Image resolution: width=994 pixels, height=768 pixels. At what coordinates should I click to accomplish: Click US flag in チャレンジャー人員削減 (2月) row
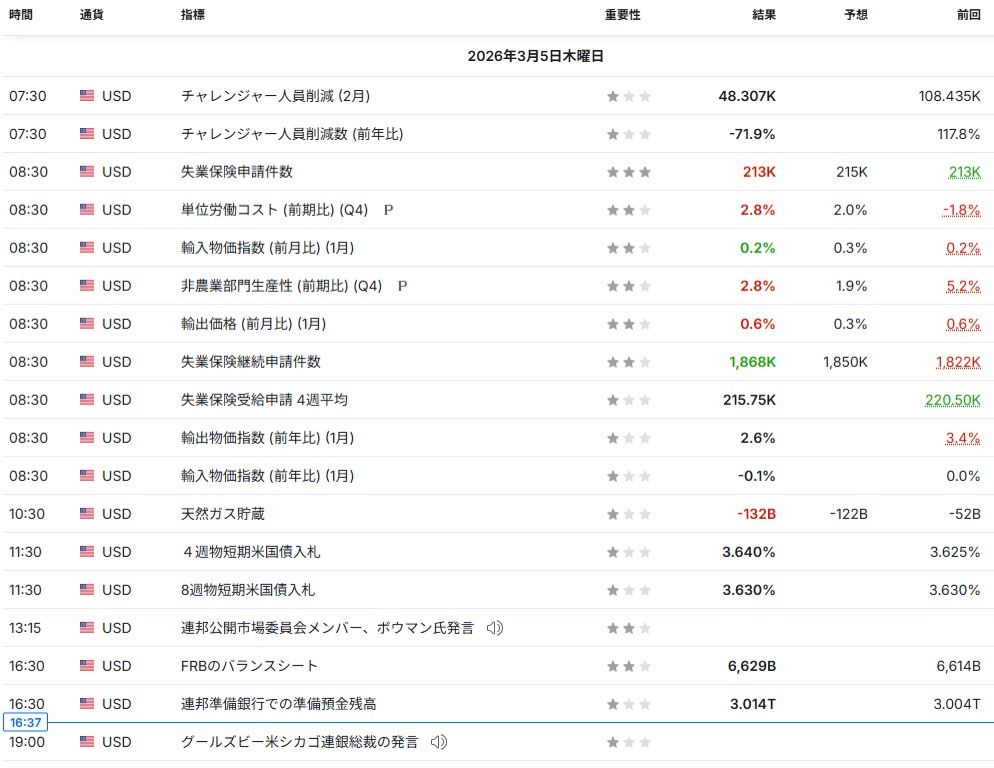pyautogui.click(x=87, y=96)
